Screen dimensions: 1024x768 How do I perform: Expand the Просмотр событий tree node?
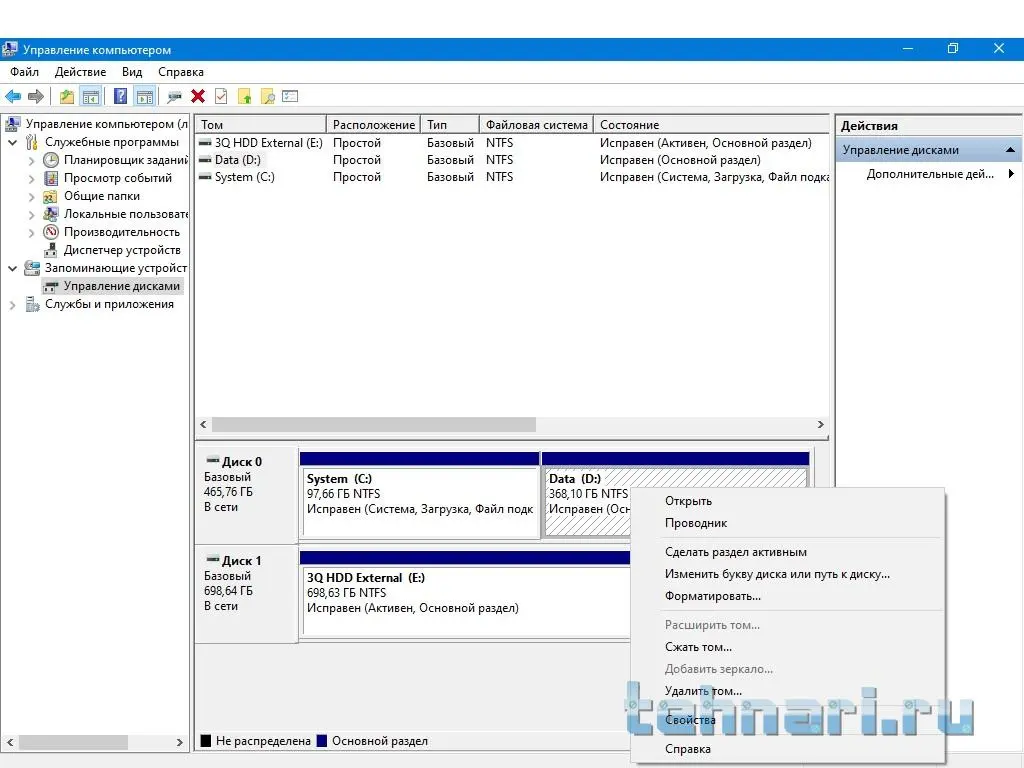pyautogui.click(x=31, y=178)
